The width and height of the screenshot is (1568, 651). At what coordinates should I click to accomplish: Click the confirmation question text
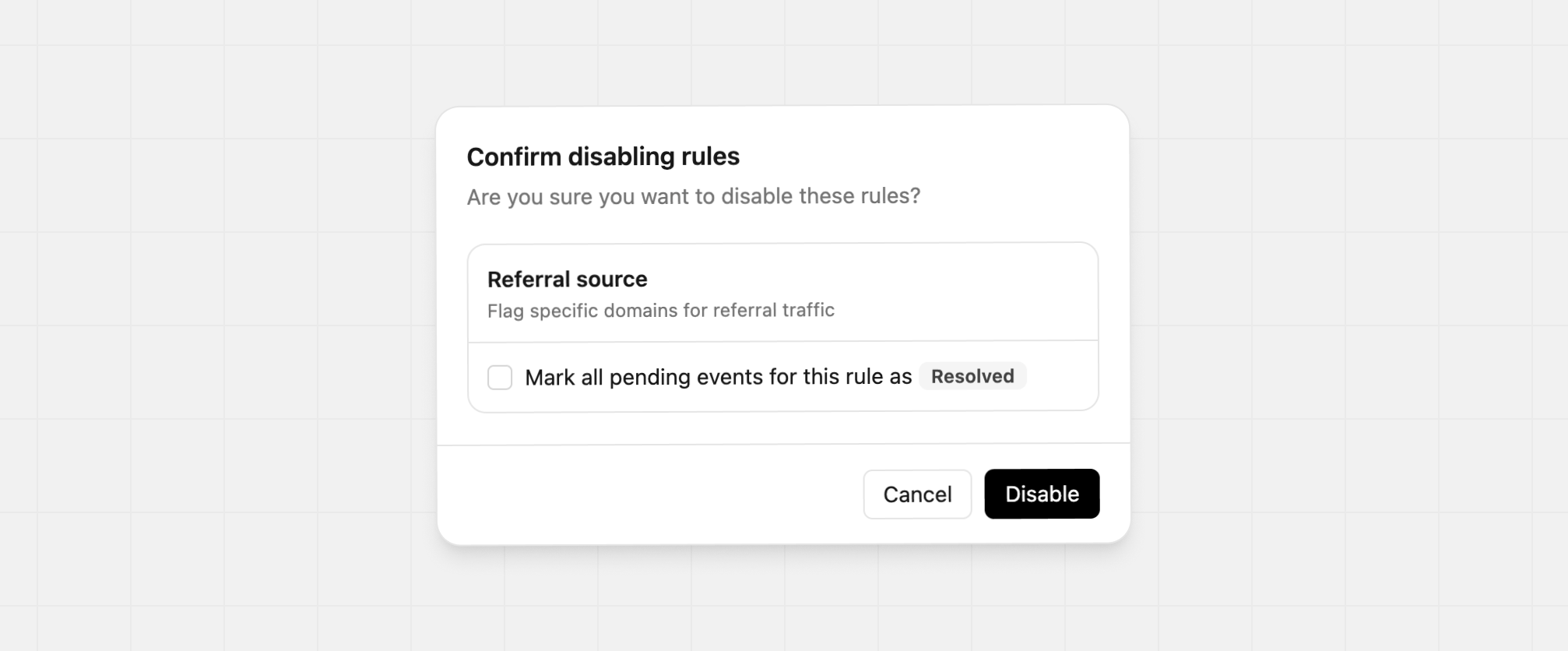692,196
